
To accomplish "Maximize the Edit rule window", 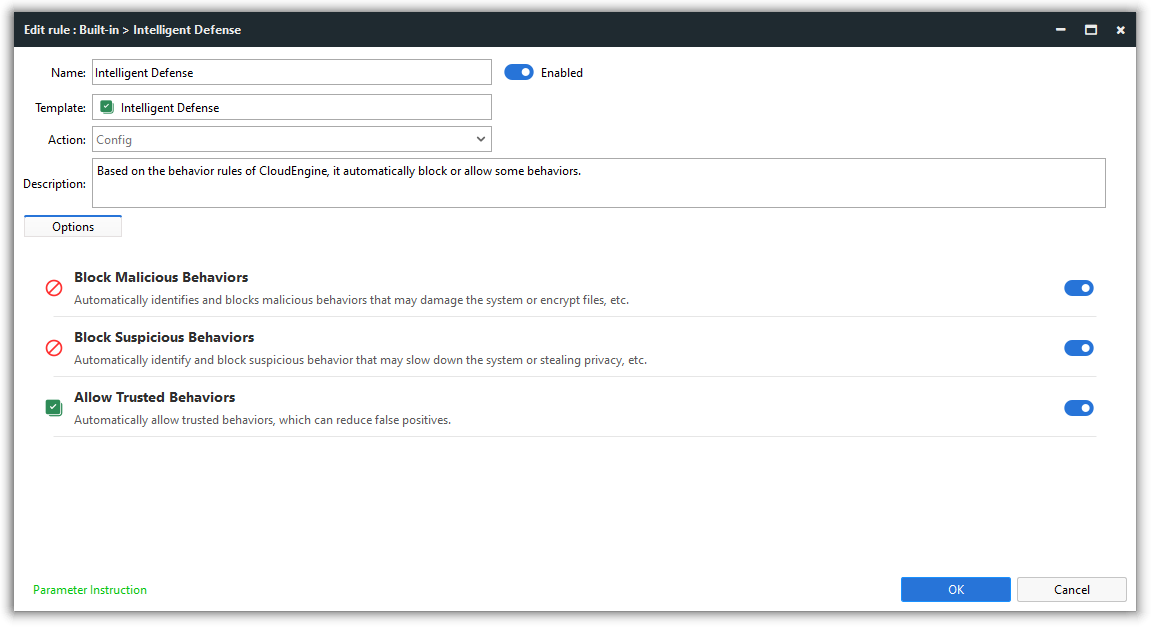I will pyautogui.click(x=1091, y=29).
